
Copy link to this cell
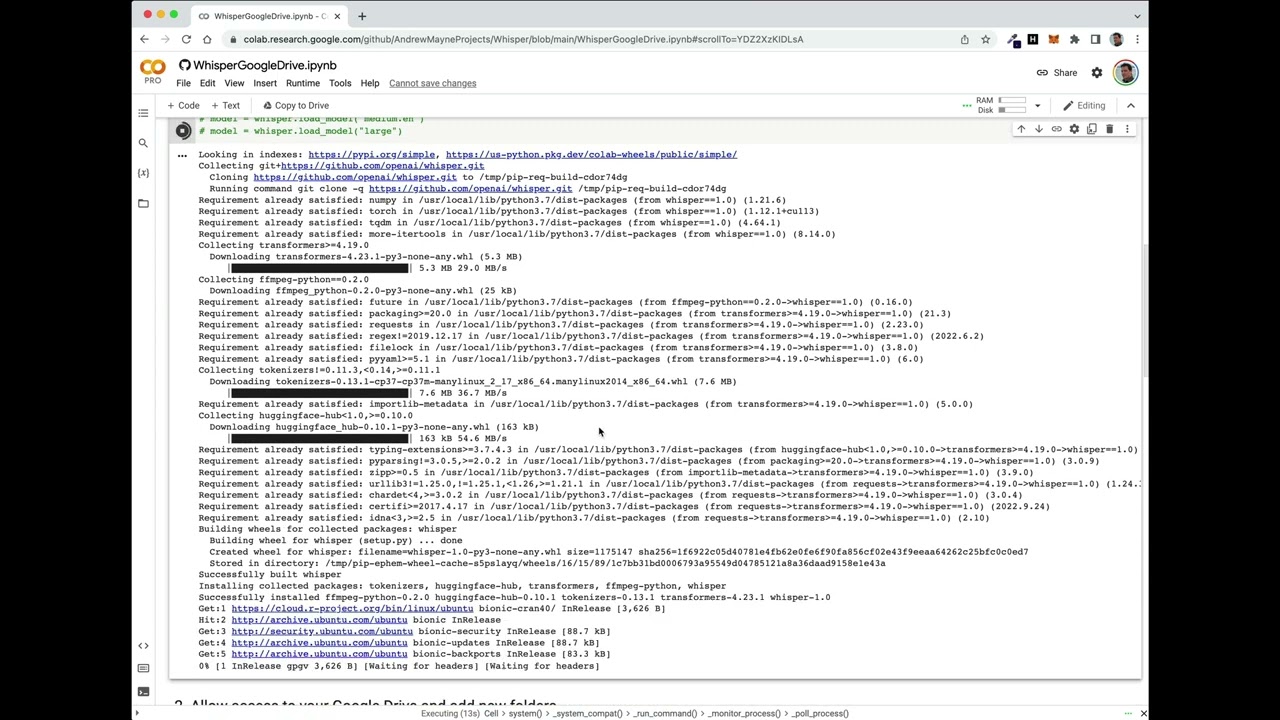click(1056, 129)
